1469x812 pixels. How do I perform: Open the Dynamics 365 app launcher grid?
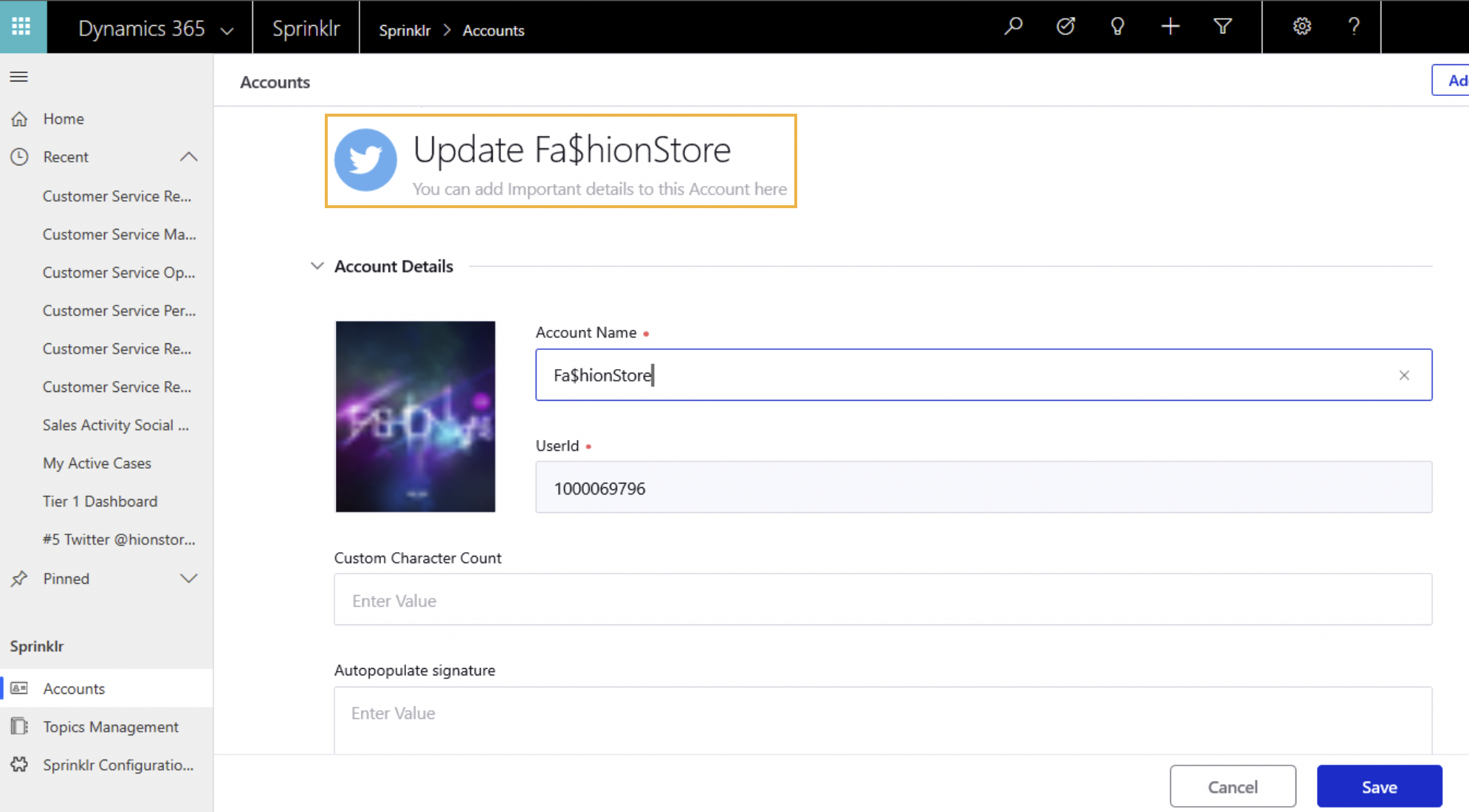click(x=22, y=27)
